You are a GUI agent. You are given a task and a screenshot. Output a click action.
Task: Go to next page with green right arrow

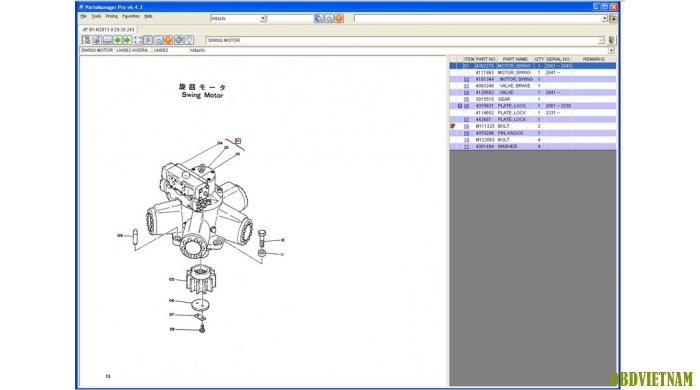coord(127,40)
